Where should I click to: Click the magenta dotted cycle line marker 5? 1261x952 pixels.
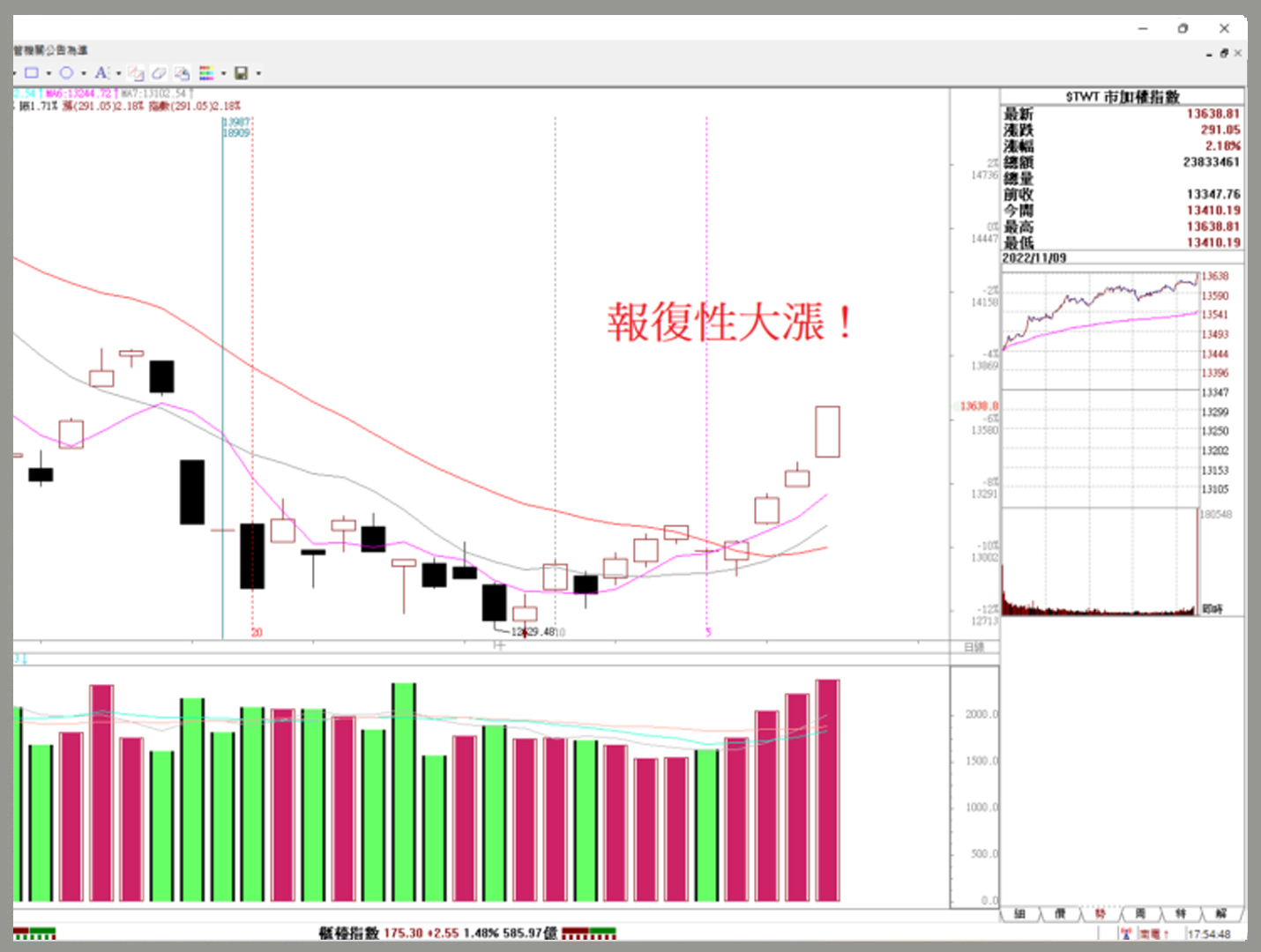[x=708, y=632]
